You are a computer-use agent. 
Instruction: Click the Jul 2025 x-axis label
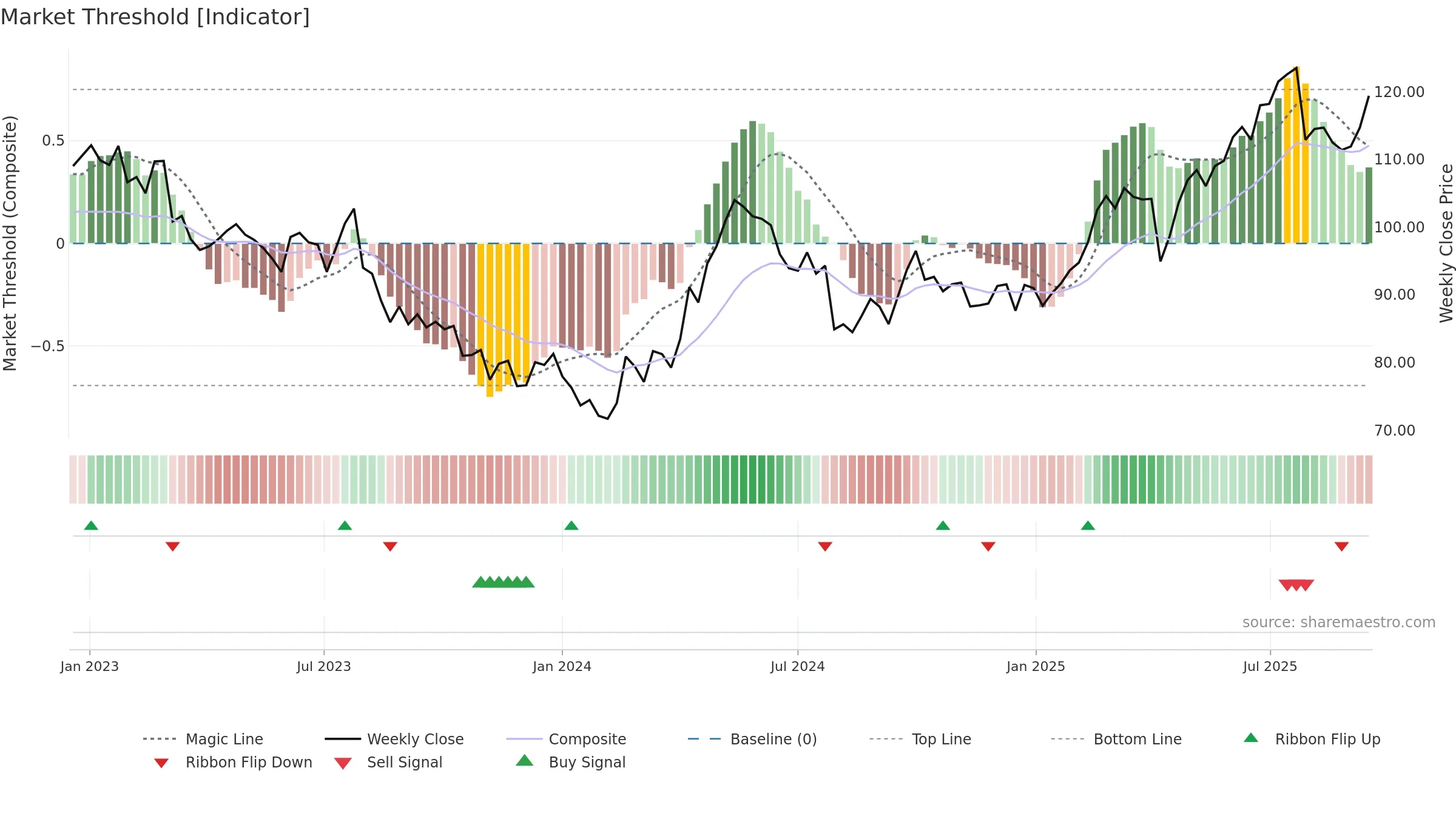pos(1270,666)
